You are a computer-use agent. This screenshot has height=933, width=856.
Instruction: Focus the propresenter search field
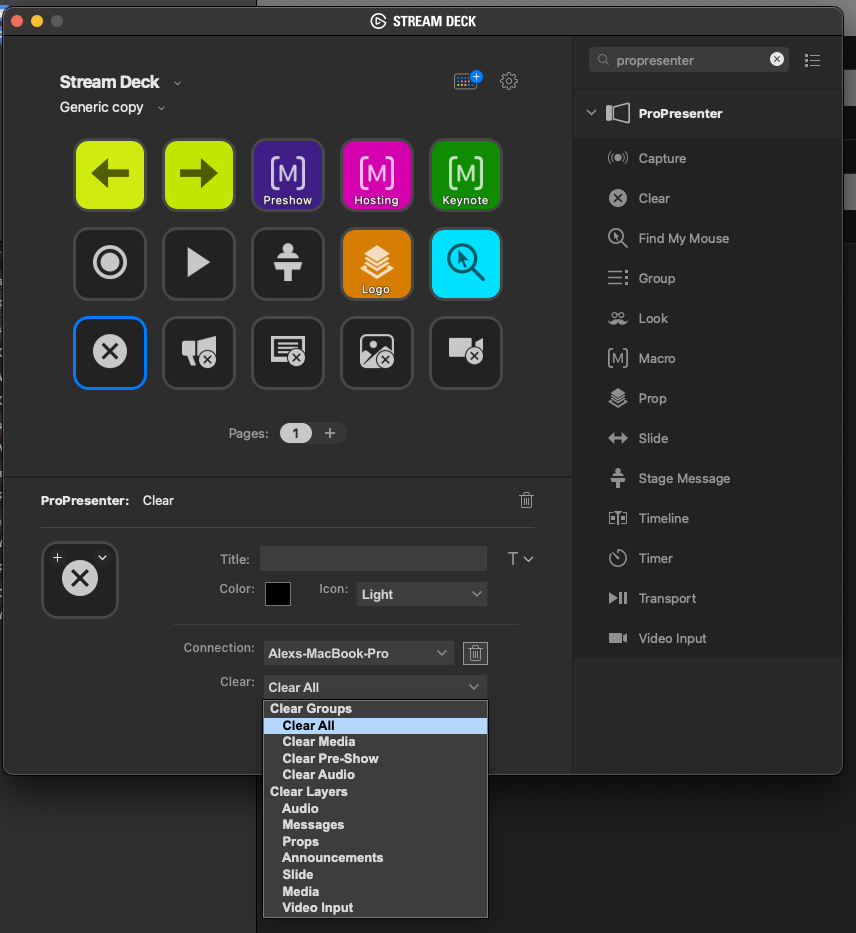[x=688, y=60]
